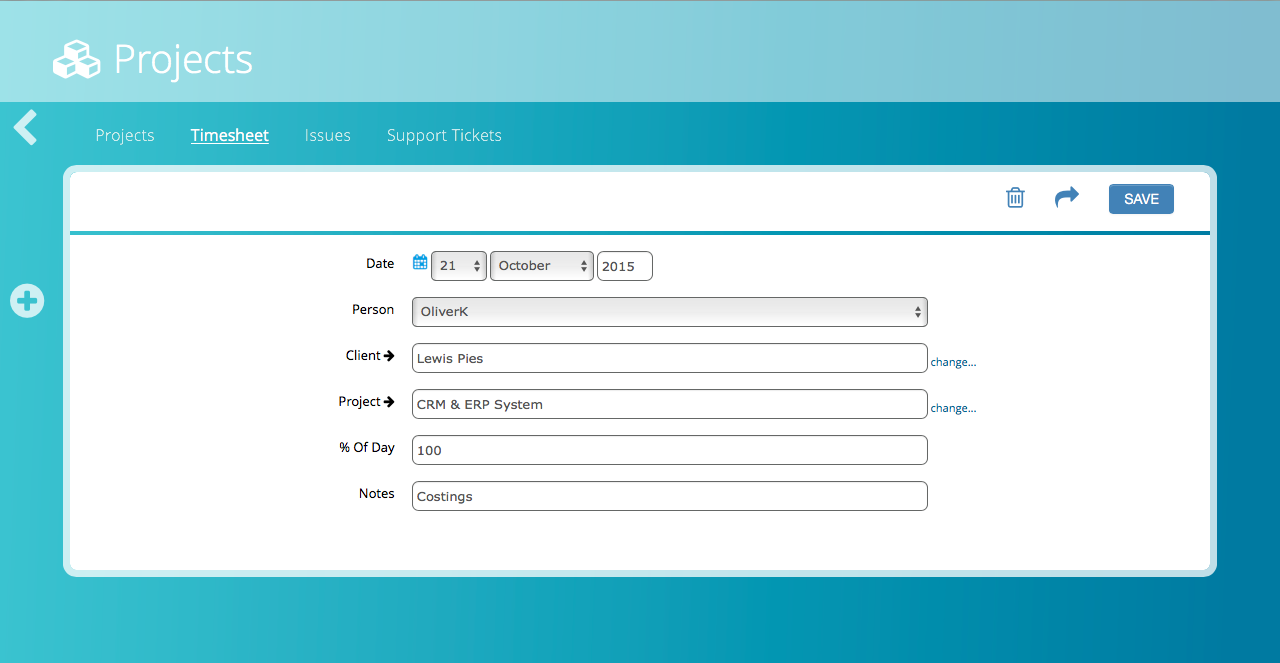Click the change link beside the Client field

pos(953,362)
